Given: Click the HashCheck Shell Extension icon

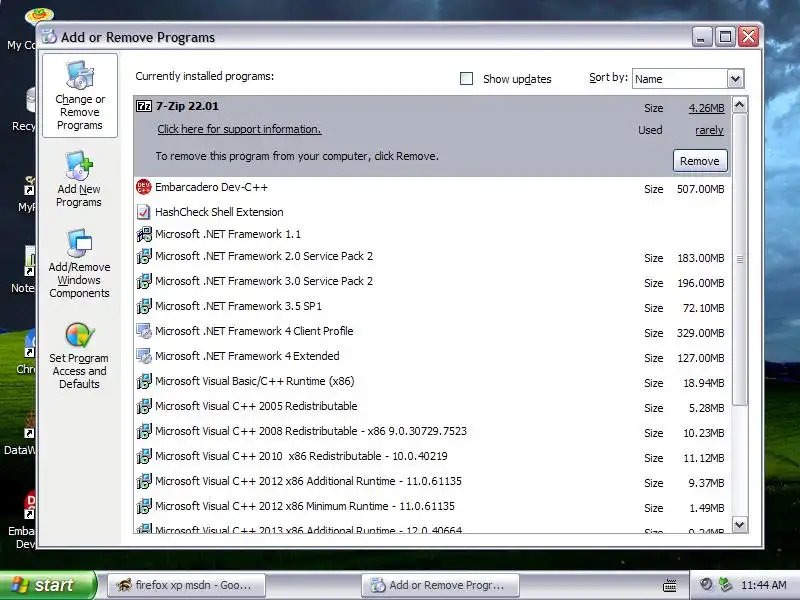Looking at the screenshot, I should tap(144, 212).
